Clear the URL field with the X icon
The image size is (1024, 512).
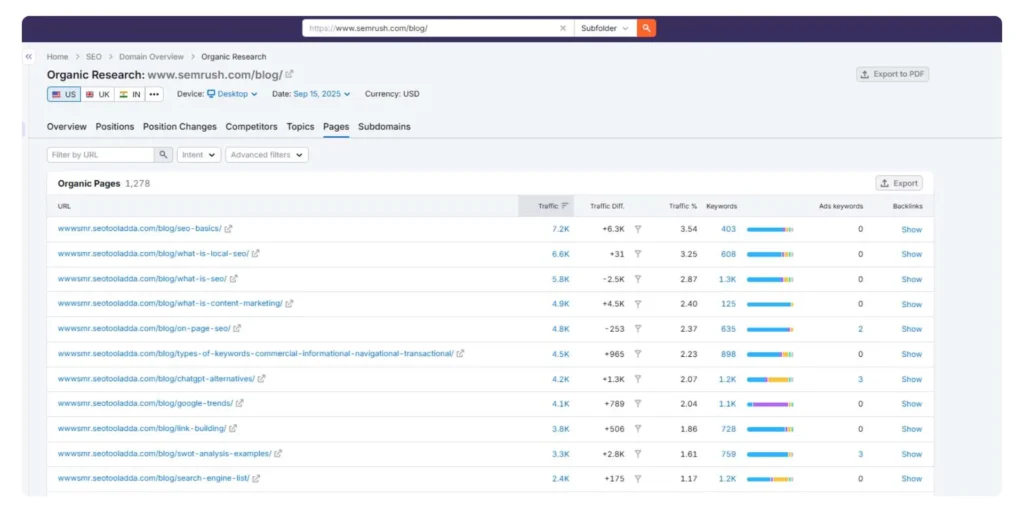click(563, 28)
